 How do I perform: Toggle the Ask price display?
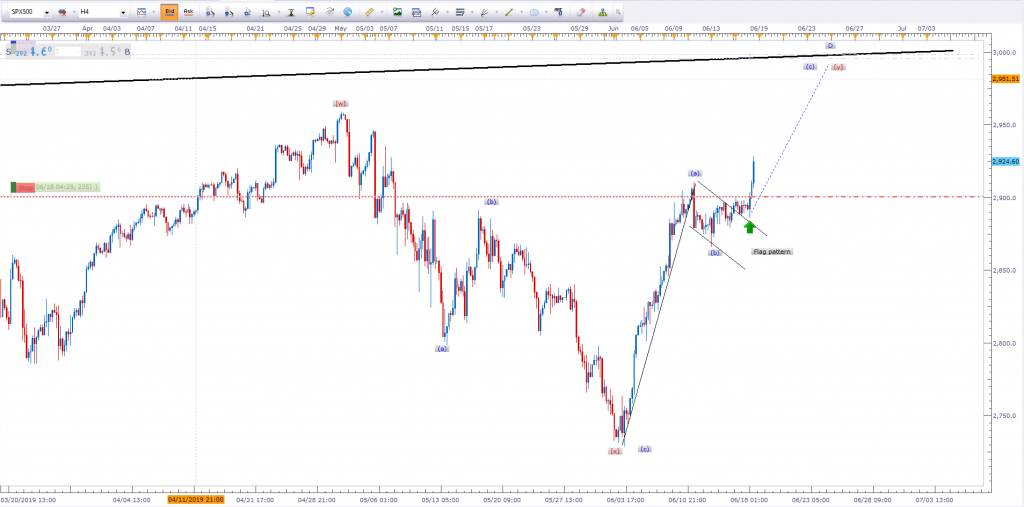[x=187, y=12]
